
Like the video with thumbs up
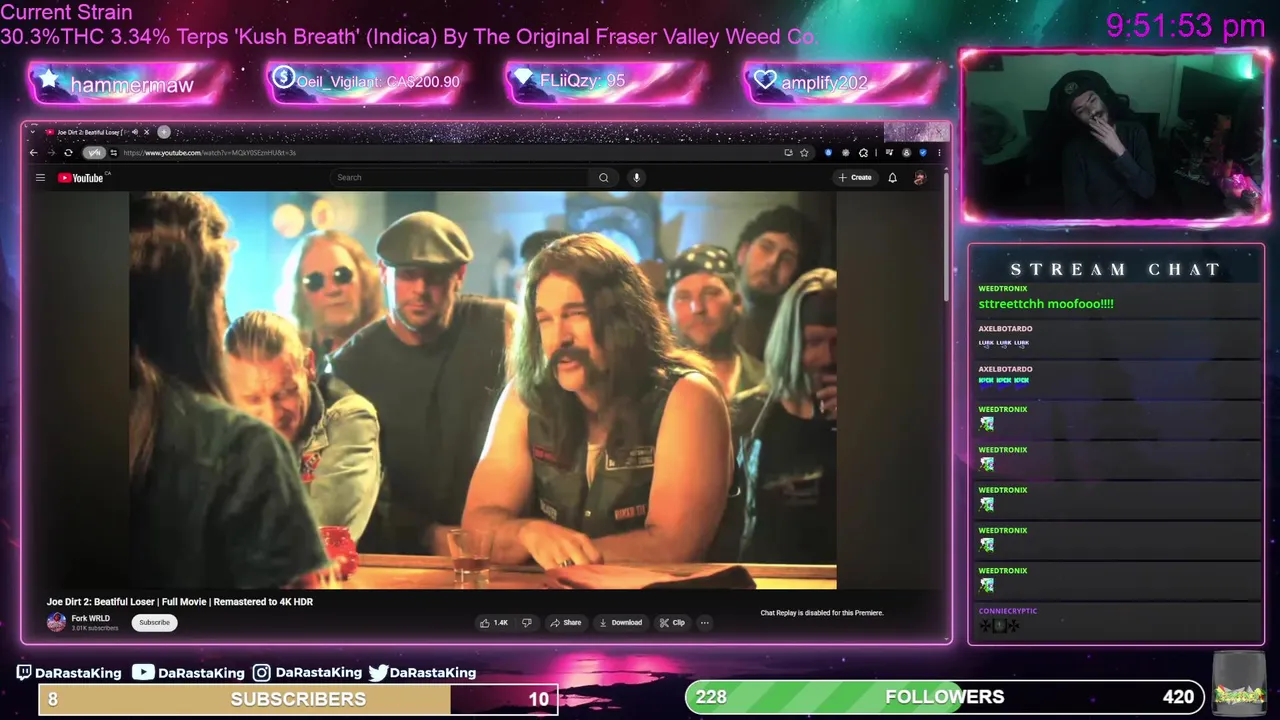pos(494,623)
